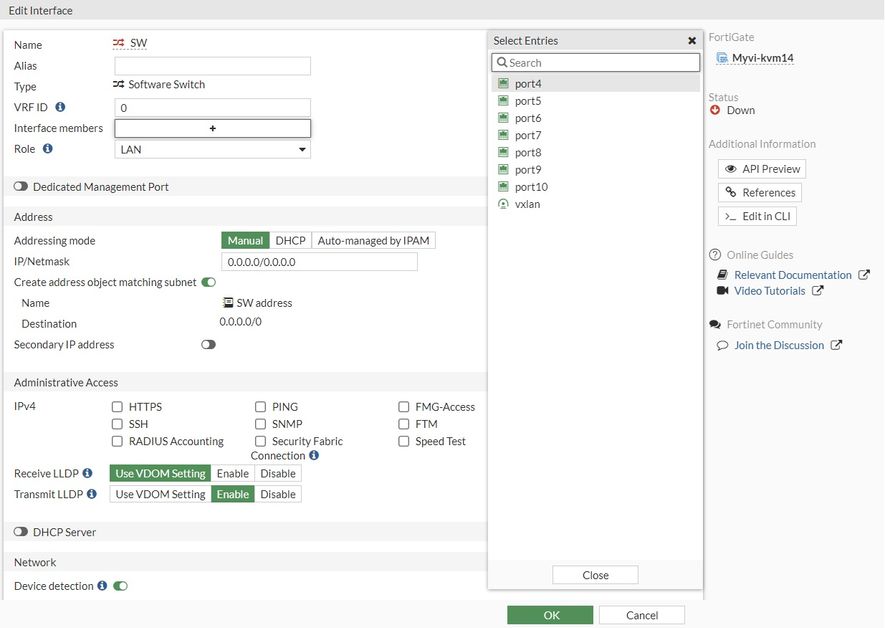This screenshot has width=885, height=628.
Task: Click the Myvi-kvm14 FortiGate device icon
Action: 723,59
